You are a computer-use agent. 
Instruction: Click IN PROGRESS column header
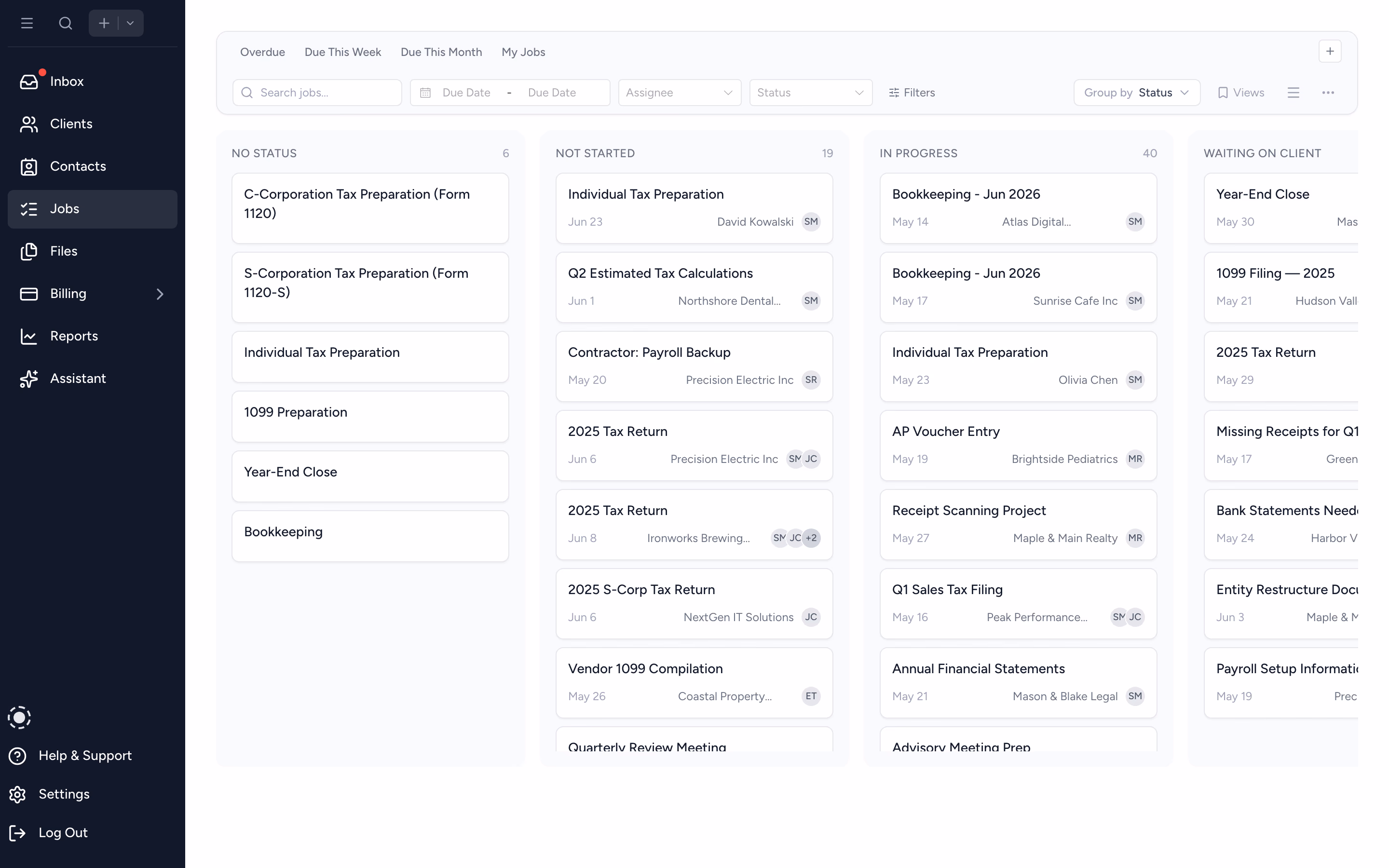point(918,153)
